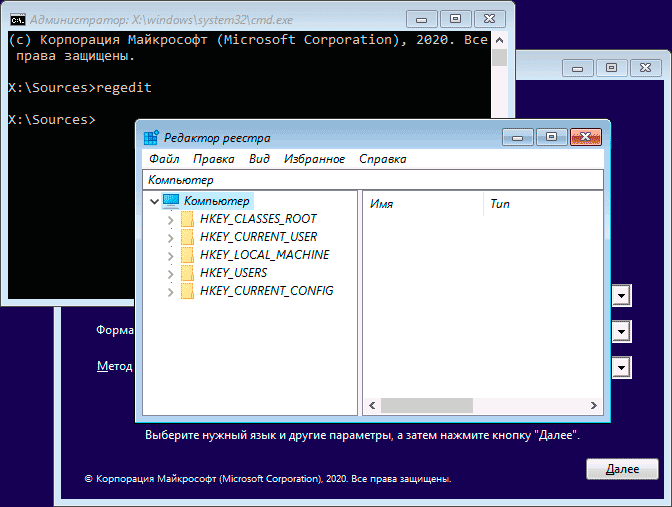The height and width of the screenshot is (507, 672).
Task: Close the cmd.exe command prompt window
Action: pos(489,19)
